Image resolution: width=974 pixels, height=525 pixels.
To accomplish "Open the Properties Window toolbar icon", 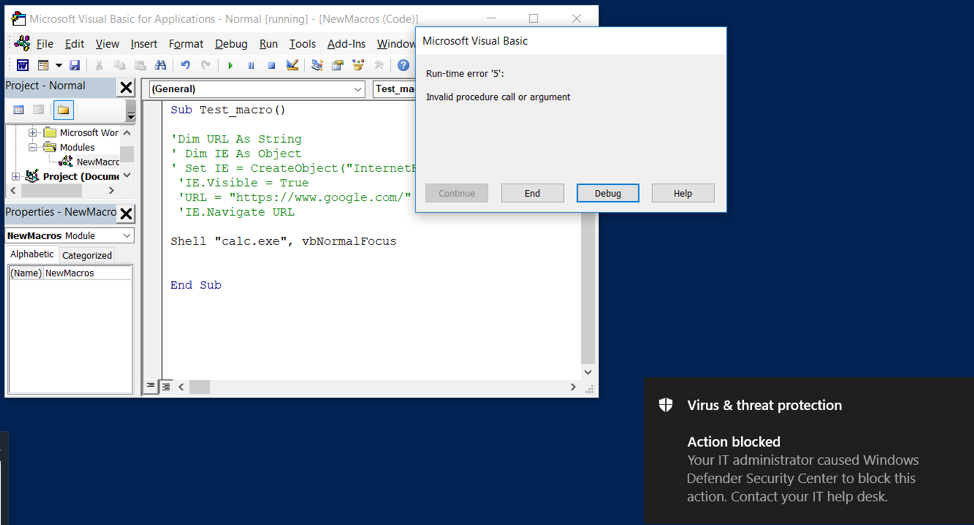I will 337,65.
